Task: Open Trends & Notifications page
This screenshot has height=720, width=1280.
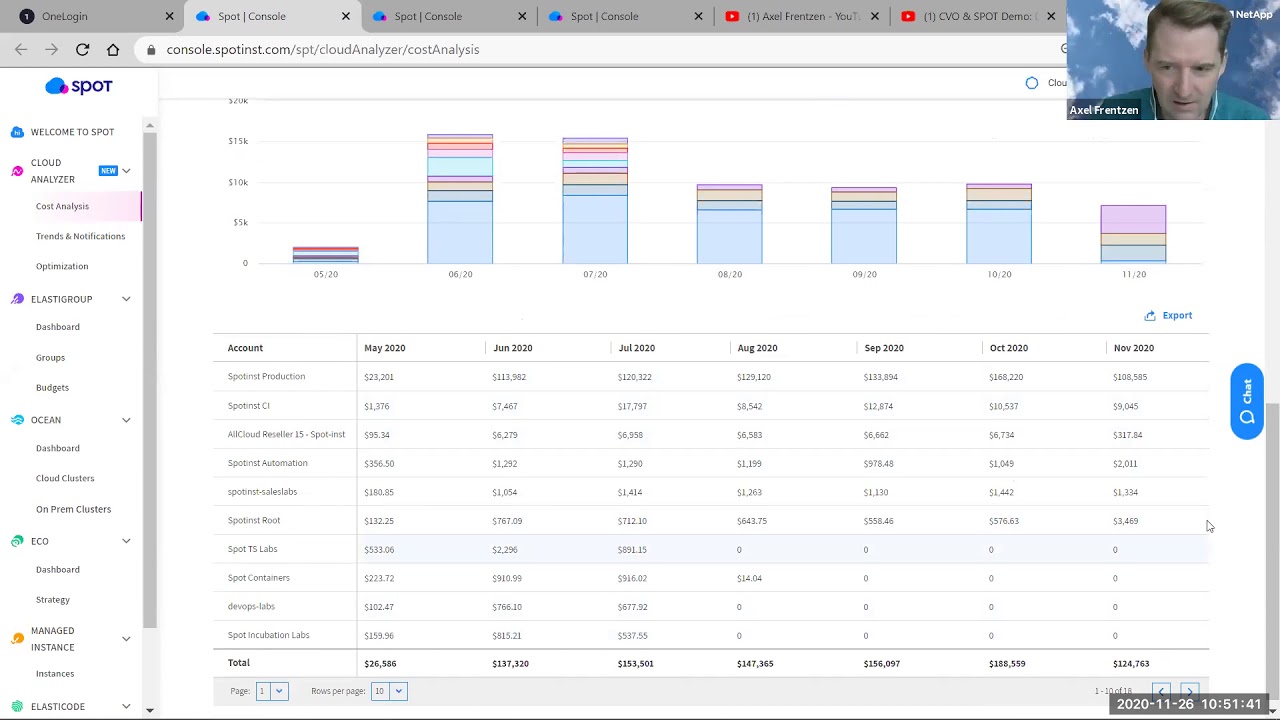Action: pyautogui.click(x=80, y=236)
